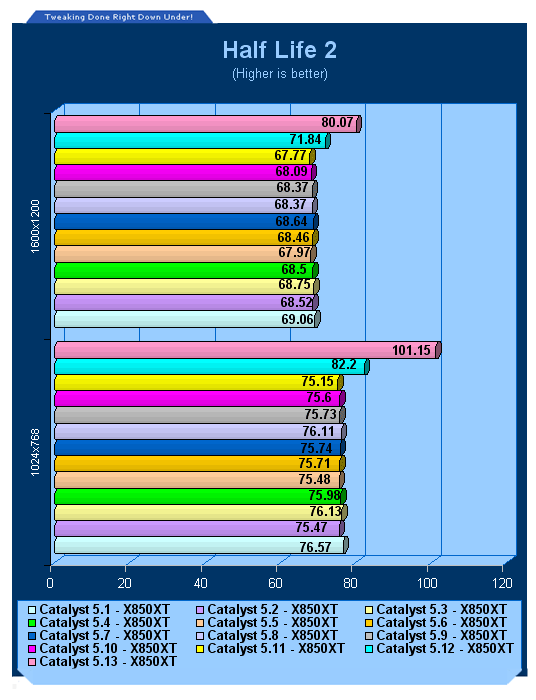Click the 80 tick on the horizontal axis
Image resolution: width=536 pixels, height=700 pixels.
[x=350, y=583]
